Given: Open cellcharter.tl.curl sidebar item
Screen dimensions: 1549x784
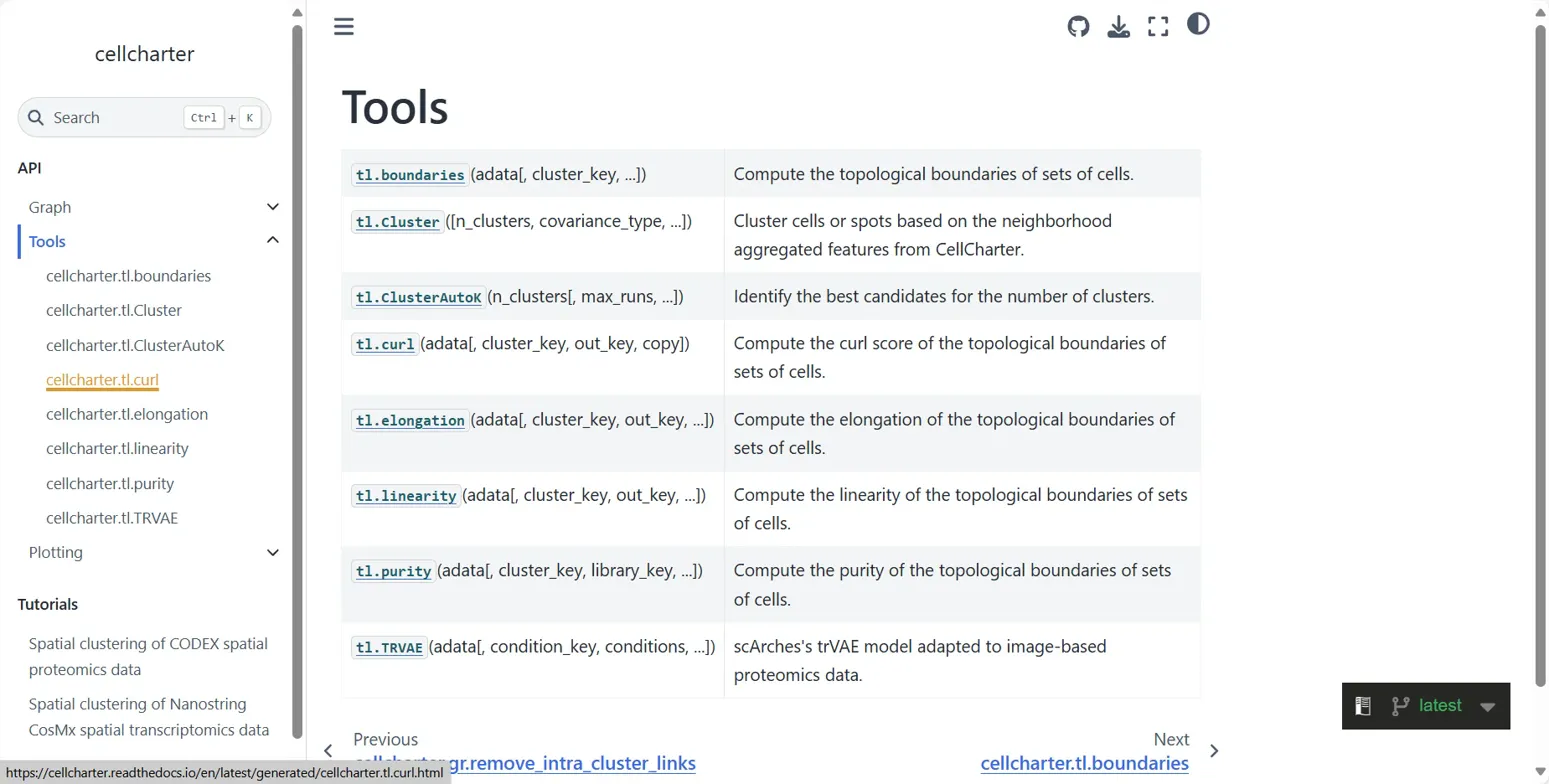Looking at the screenshot, I should pyautogui.click(x=102, y=380).
